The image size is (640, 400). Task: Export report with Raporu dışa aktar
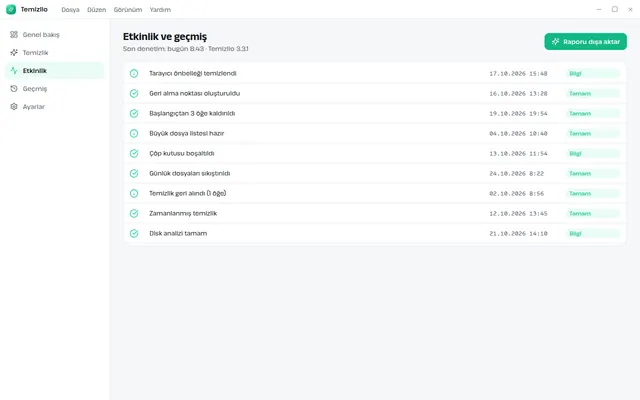pos(585,42)
